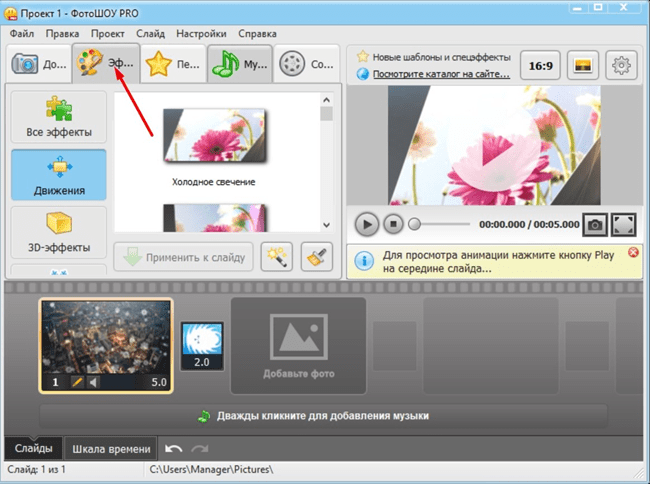This screenshot has height=484, width=650.
Task: Open project settings gear icon
Action: coord(622,65)
